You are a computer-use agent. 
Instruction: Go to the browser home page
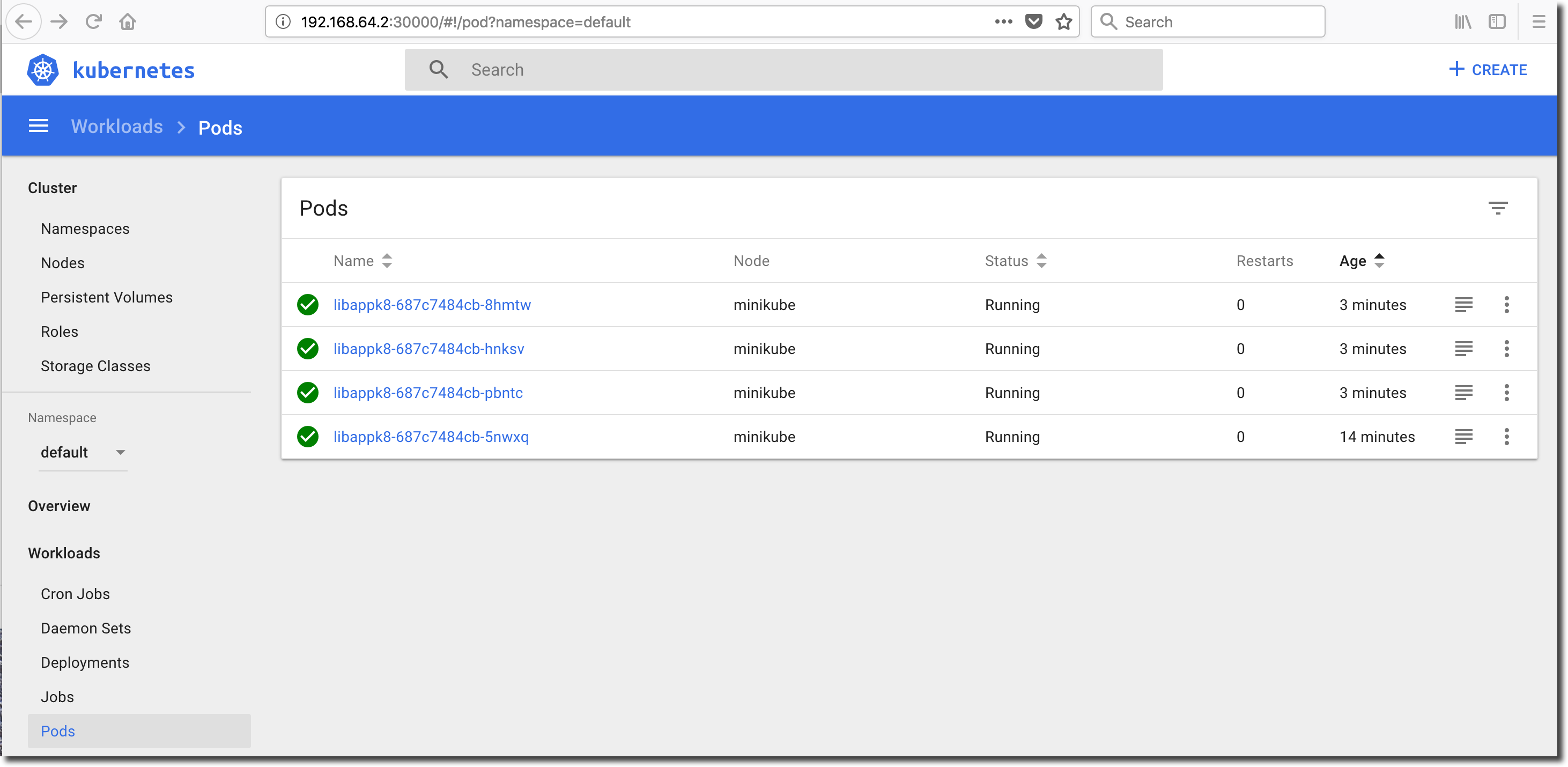(x=127, y=22)
